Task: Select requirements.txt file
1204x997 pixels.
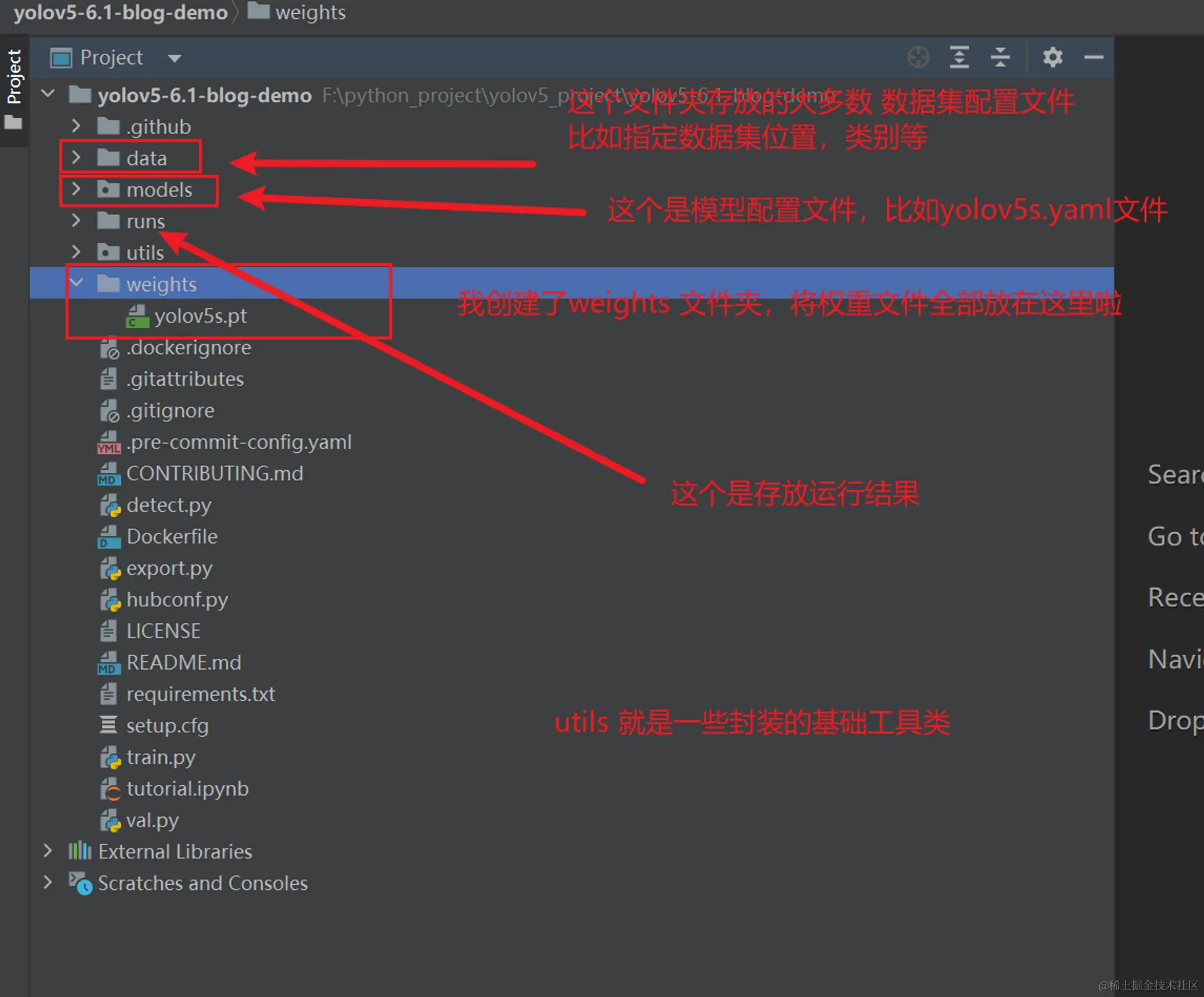Action: point(200,694)
